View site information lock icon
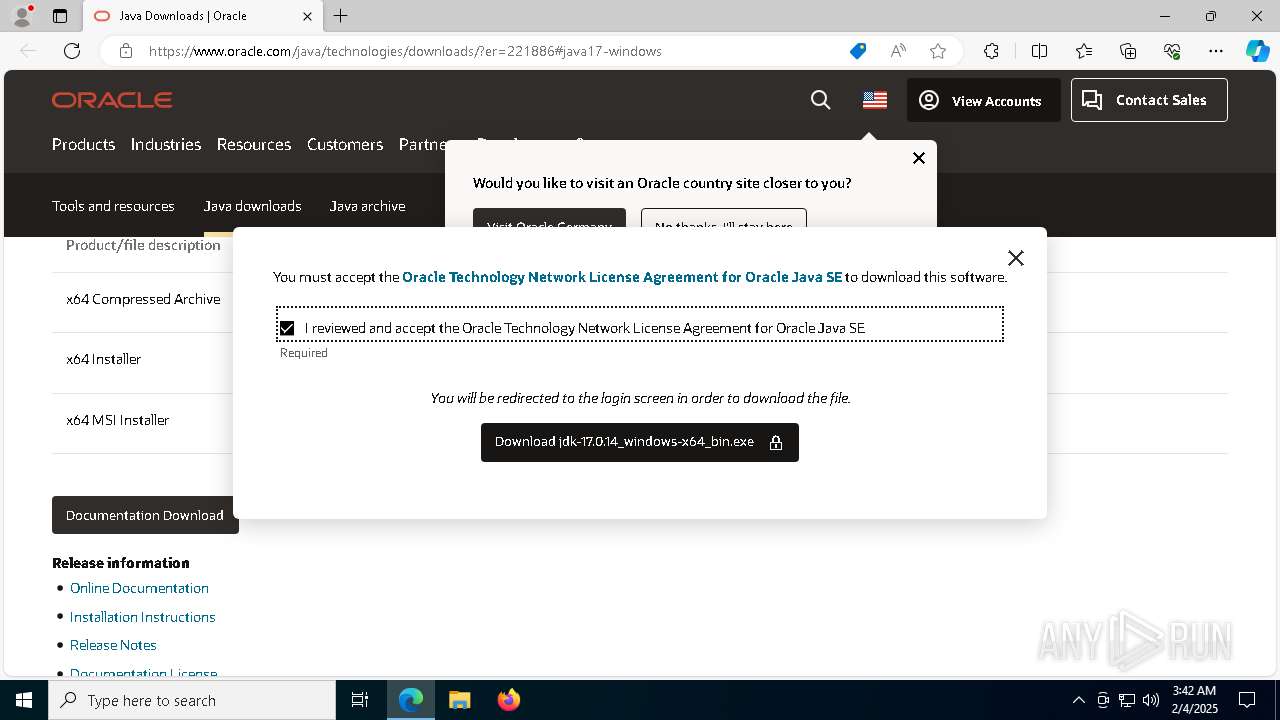 tap(126, 51)
